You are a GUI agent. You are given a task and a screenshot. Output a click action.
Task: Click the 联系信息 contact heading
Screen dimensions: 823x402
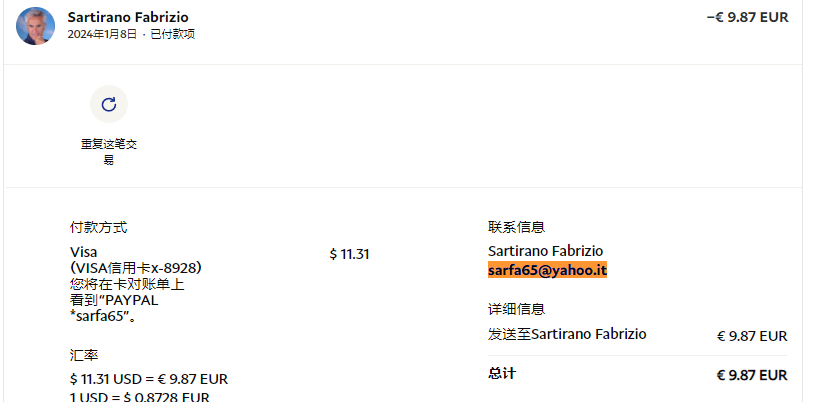click(x=516, y=227)
